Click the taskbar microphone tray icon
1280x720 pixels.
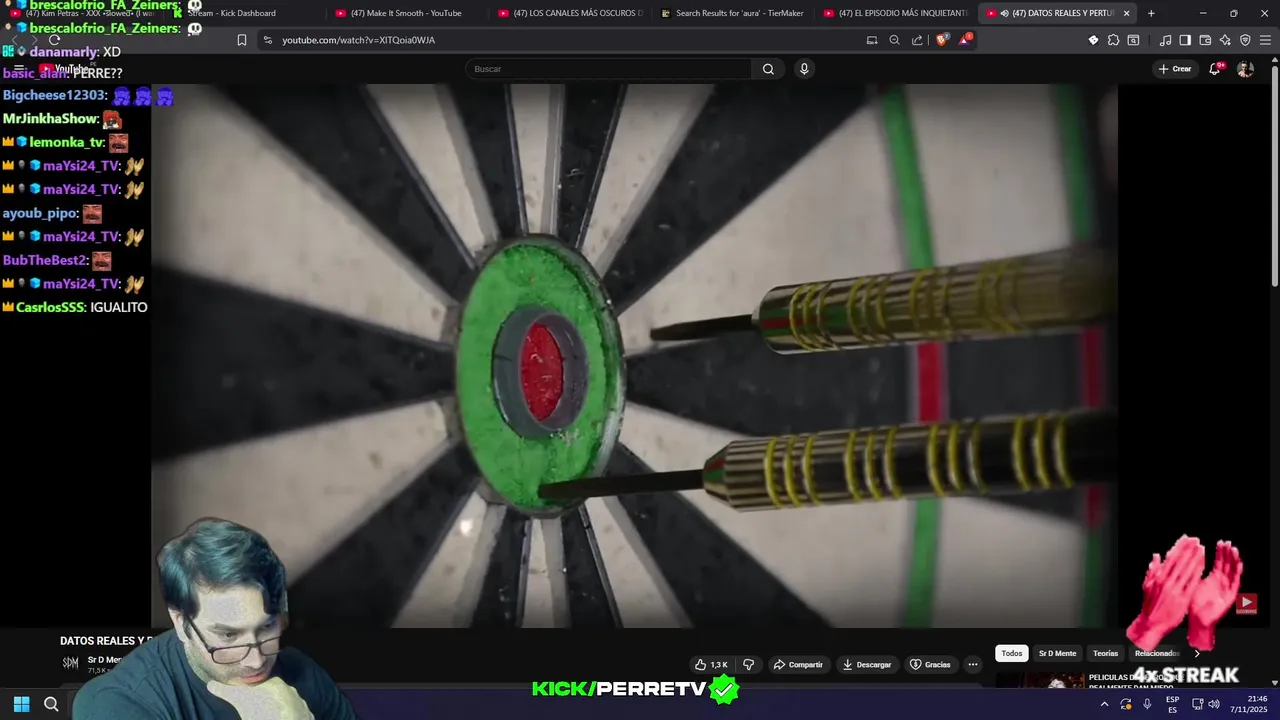[x=1147, y=704]
